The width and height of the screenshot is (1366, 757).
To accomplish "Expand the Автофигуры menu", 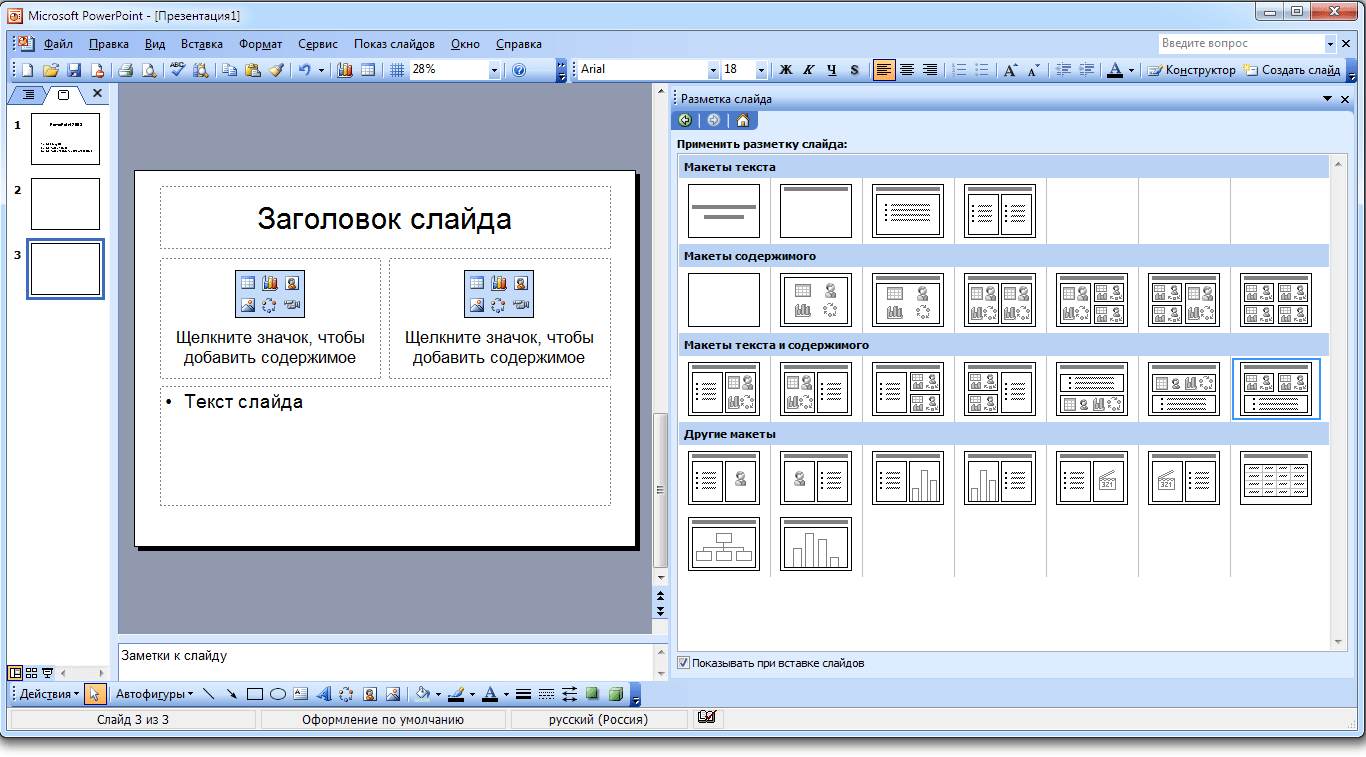I will tap(154, 693).
